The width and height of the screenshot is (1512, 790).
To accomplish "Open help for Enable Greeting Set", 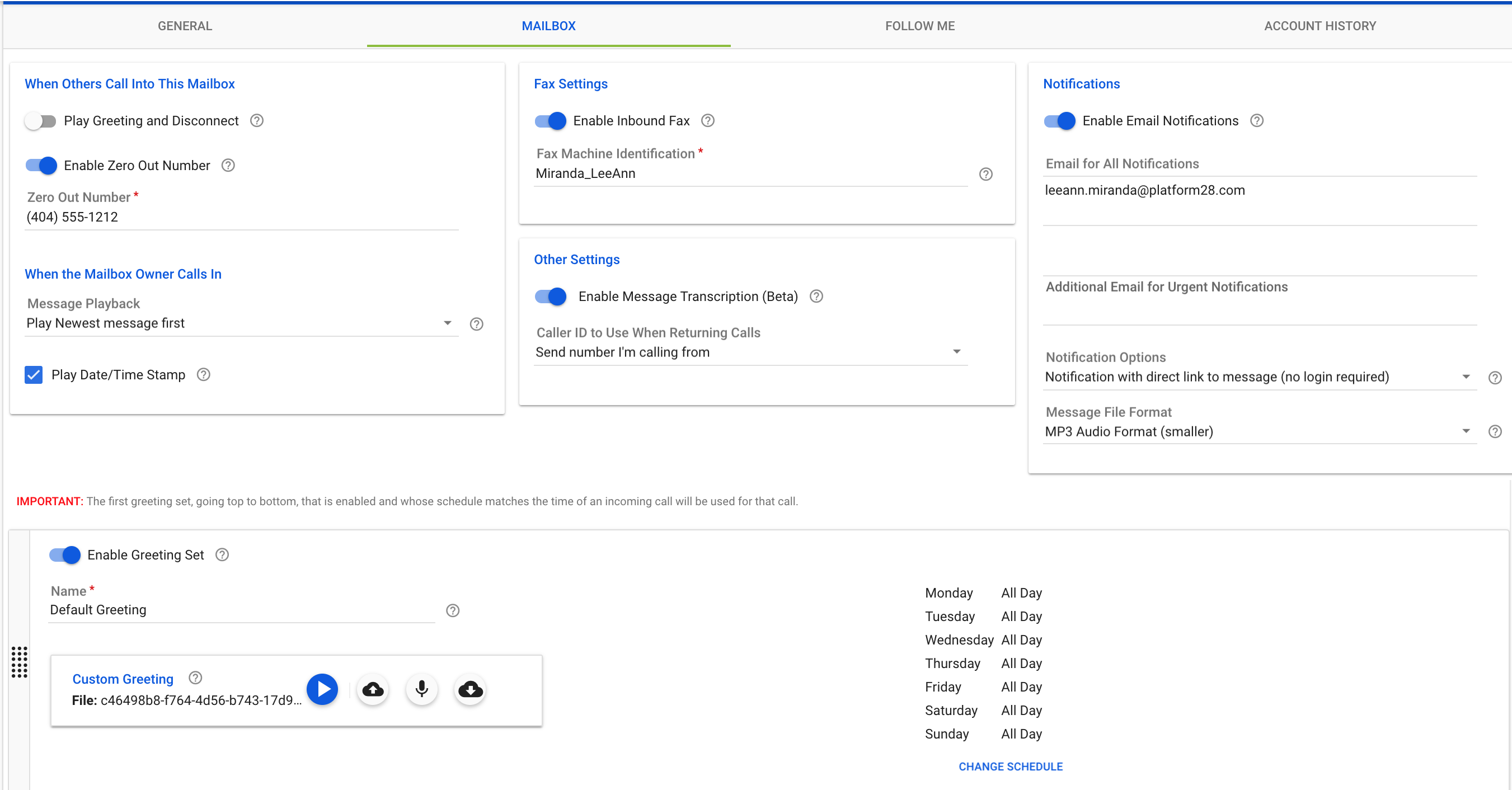I will click(222, 554).
